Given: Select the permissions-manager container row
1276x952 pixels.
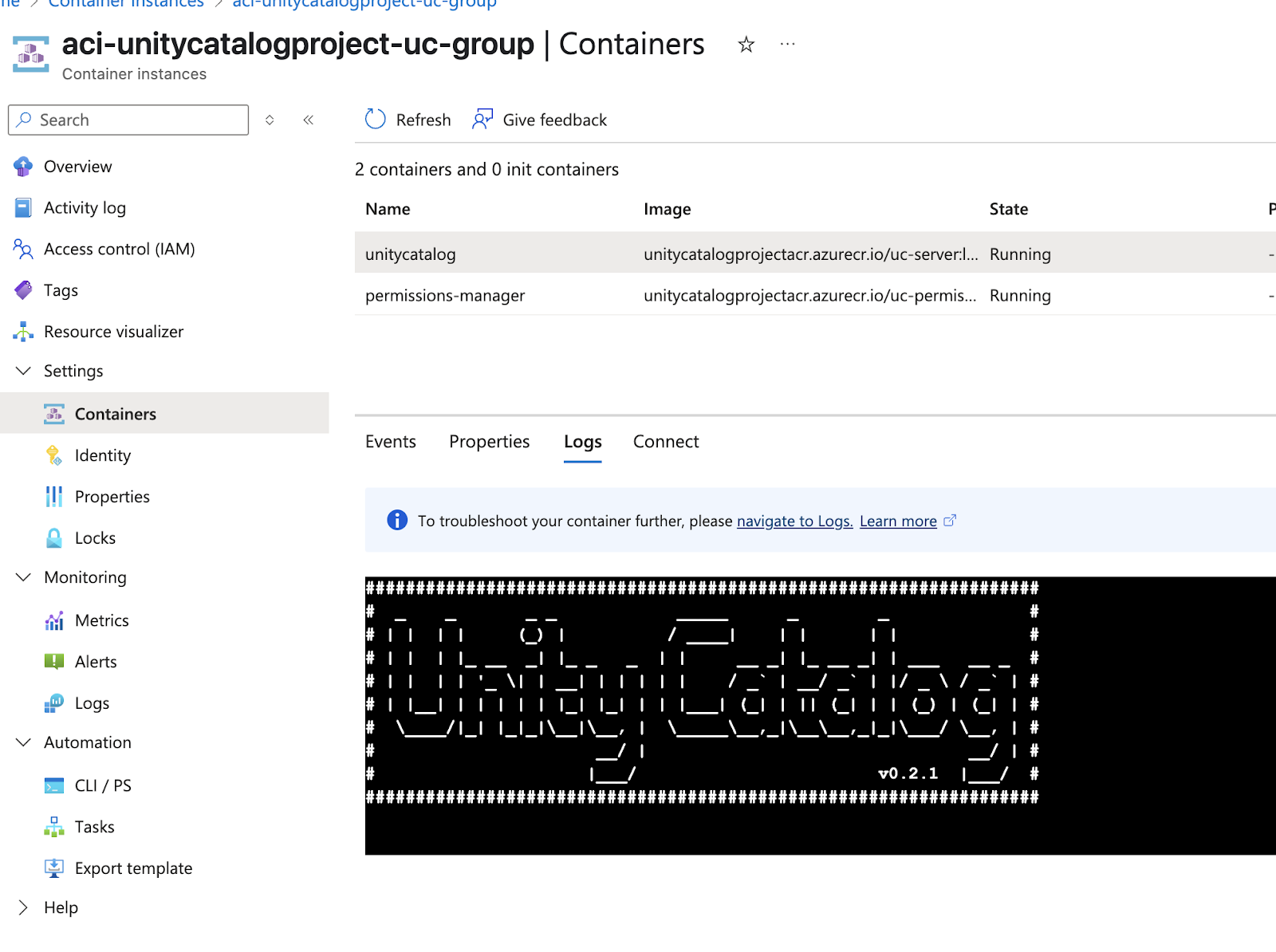Looking at the screenshot, I should click(815, 295).
